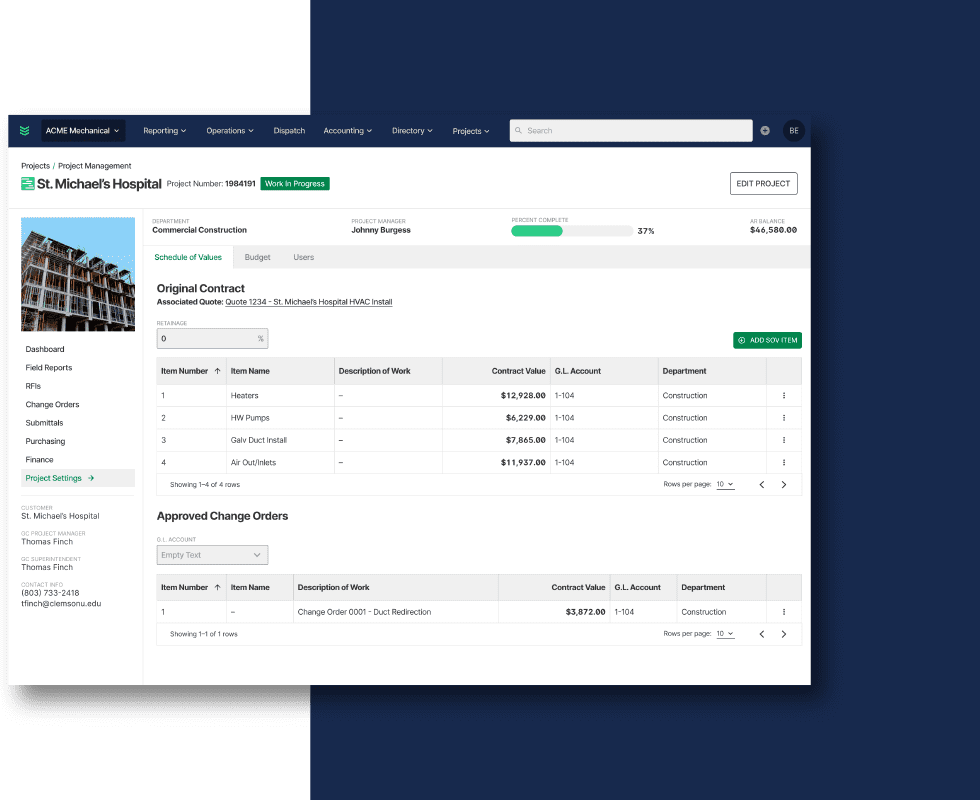Click the Work In Progress status badge
The image size is (980, 800).
[294, 184]
